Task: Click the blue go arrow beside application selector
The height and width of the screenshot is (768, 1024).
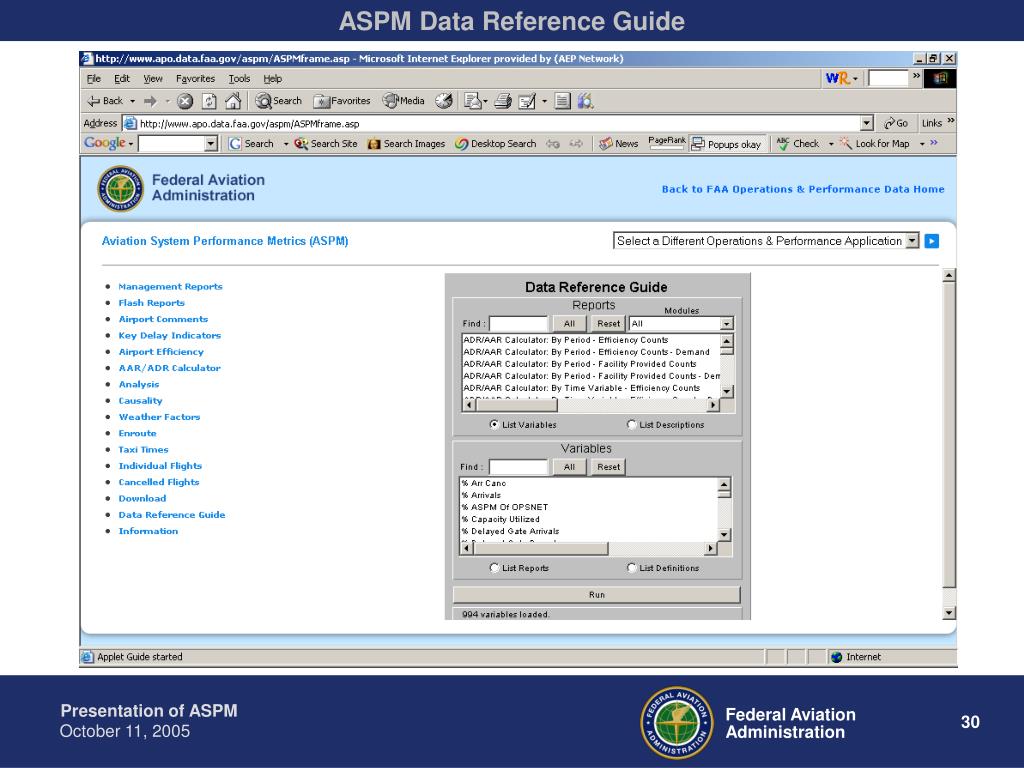Action: (932, 241)
